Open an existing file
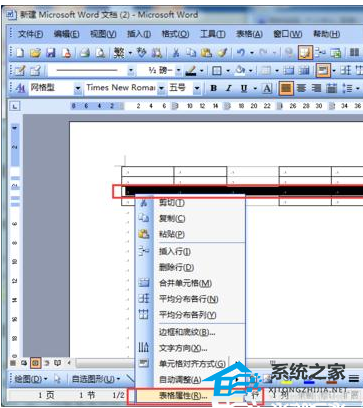This screenshot has width=363, height=408. point(35,53)
